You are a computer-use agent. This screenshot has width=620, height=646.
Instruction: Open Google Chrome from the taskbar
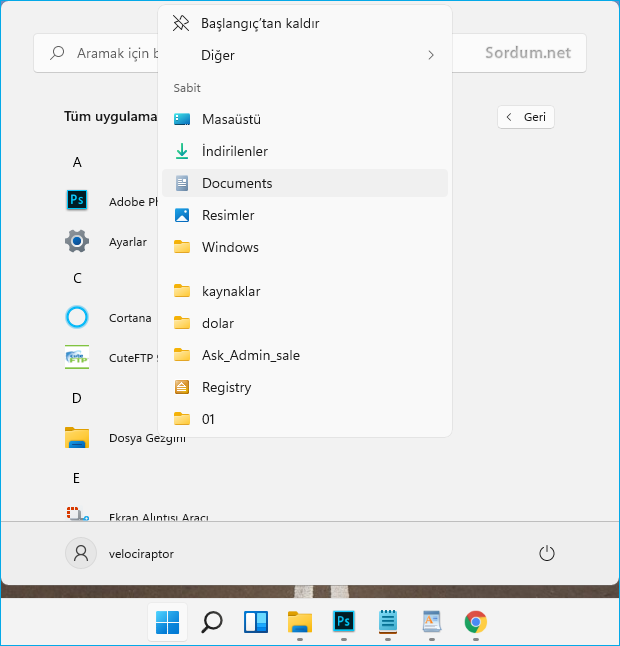[476, 622]
